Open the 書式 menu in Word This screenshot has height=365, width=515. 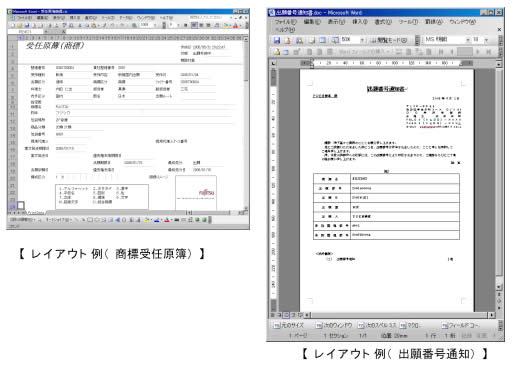point(383,22)
